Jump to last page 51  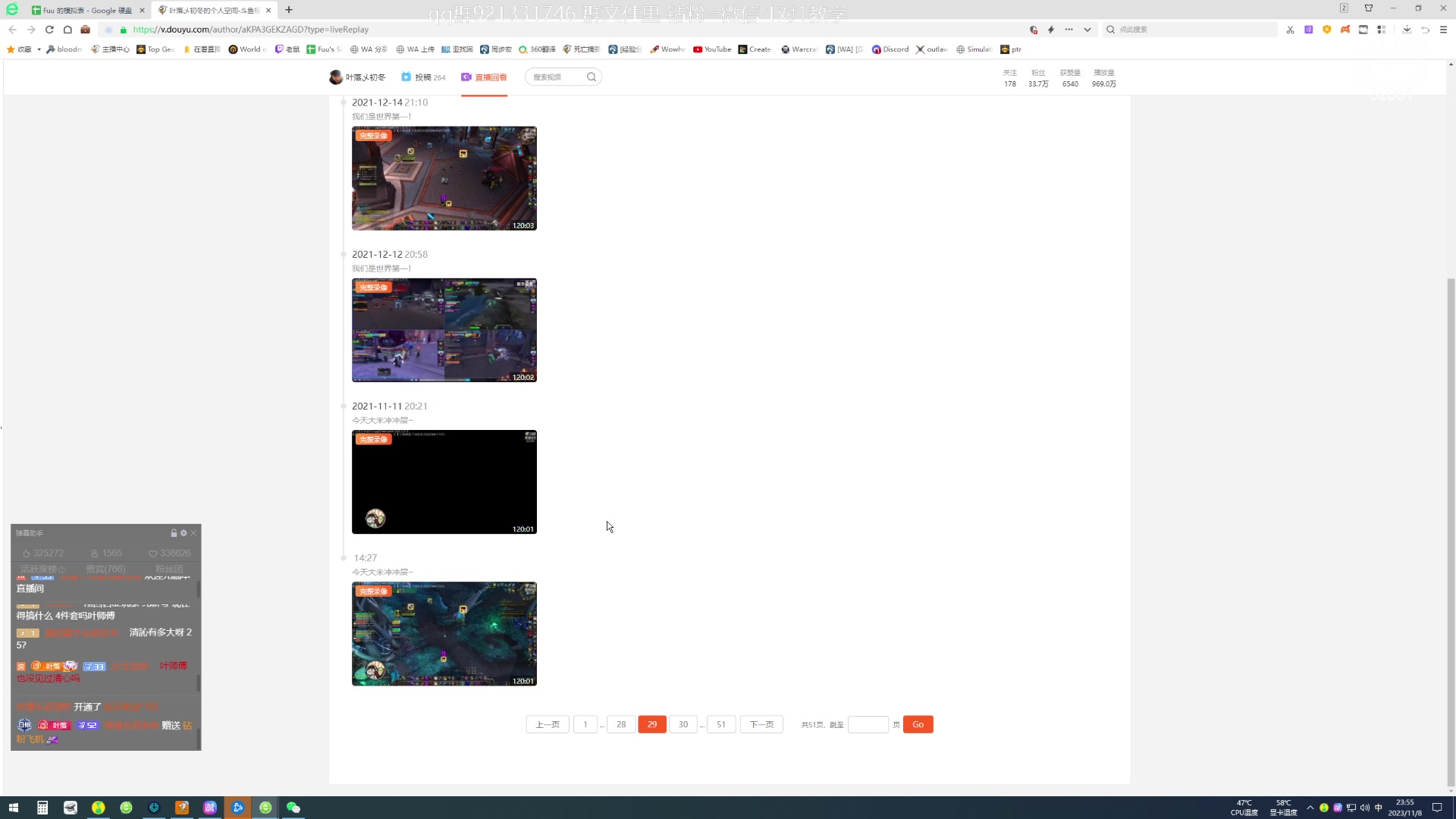coord(721,724)
